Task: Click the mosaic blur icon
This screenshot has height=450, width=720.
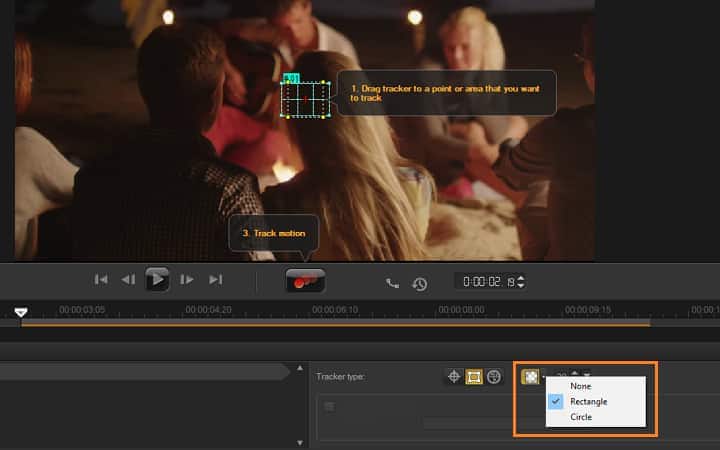Action: coord(530,377)
